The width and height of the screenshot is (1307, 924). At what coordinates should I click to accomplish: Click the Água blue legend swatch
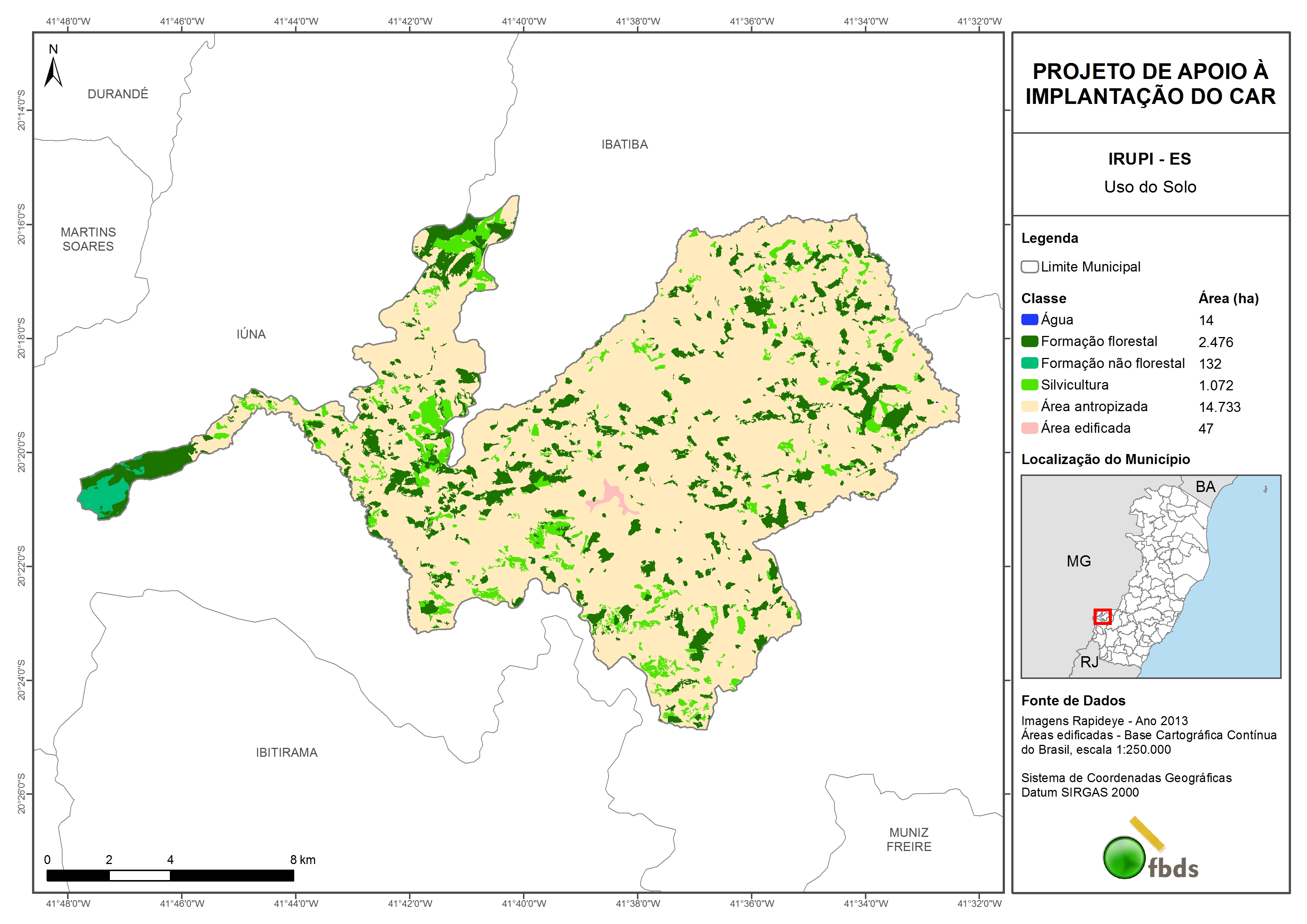click(1029, 320)
